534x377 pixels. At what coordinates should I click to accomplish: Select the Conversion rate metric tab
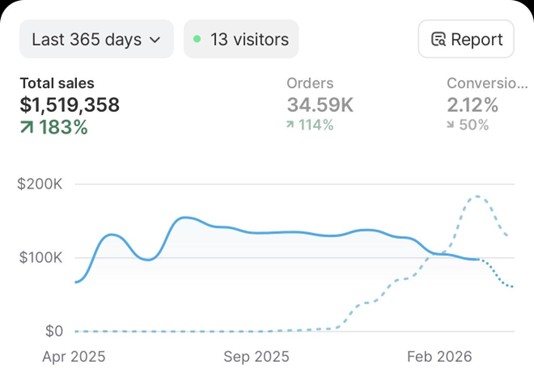pyautogui.click(x=488, y=104)
